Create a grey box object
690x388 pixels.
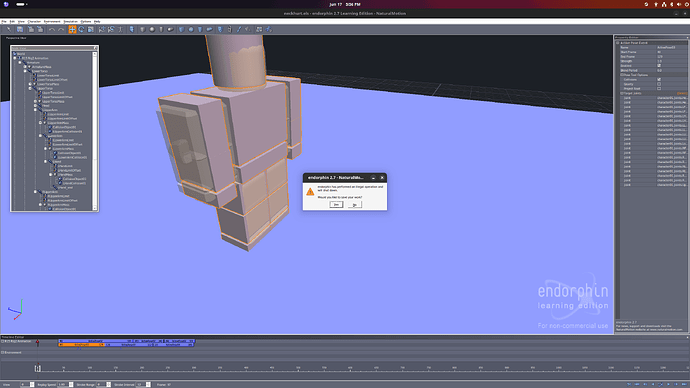pos(142,29)
